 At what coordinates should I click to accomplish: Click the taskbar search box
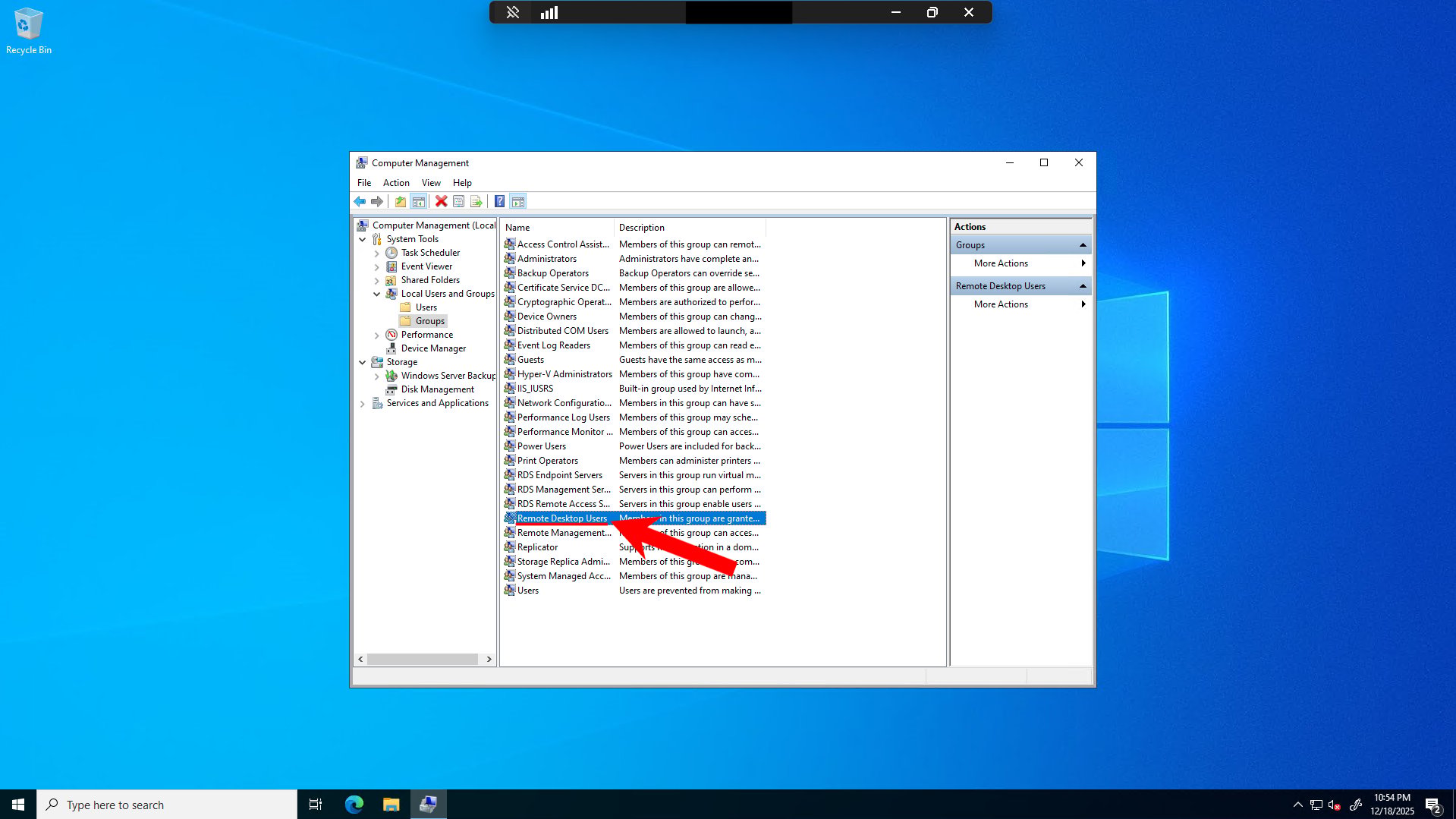pyautogui.click(x=167, y=805)
